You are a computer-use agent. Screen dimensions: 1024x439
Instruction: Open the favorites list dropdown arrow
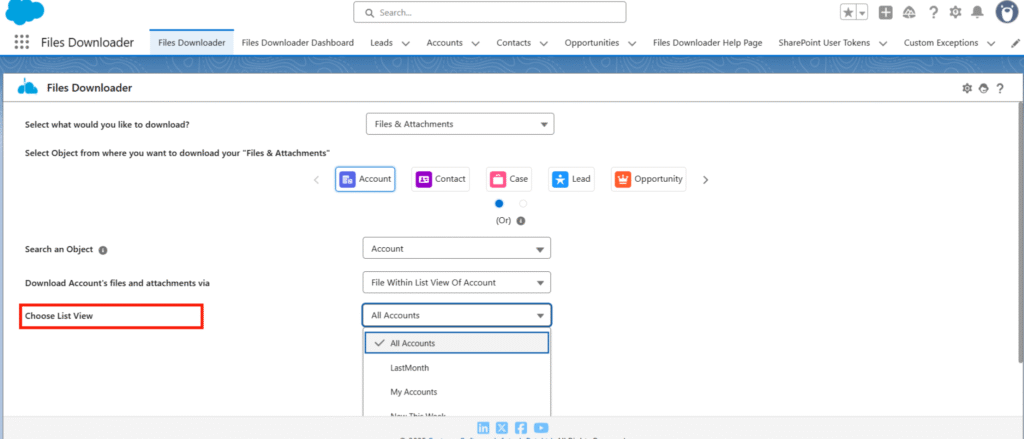862,12
